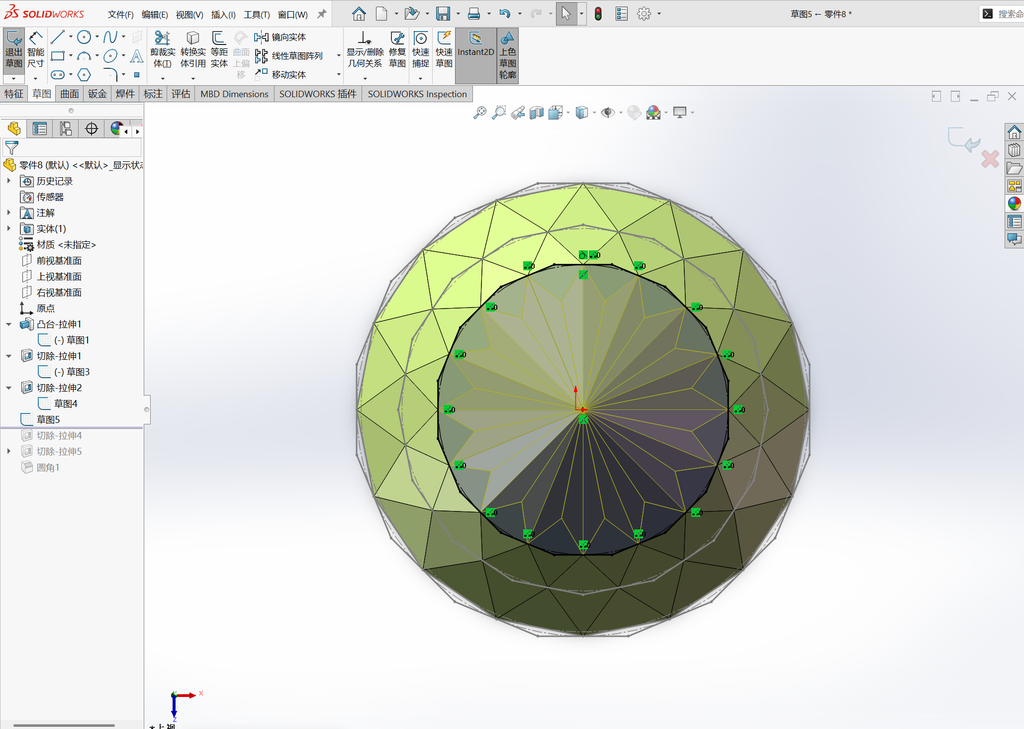
Task: Switch to the 曲面 tab
Action: tap(69, 94)
